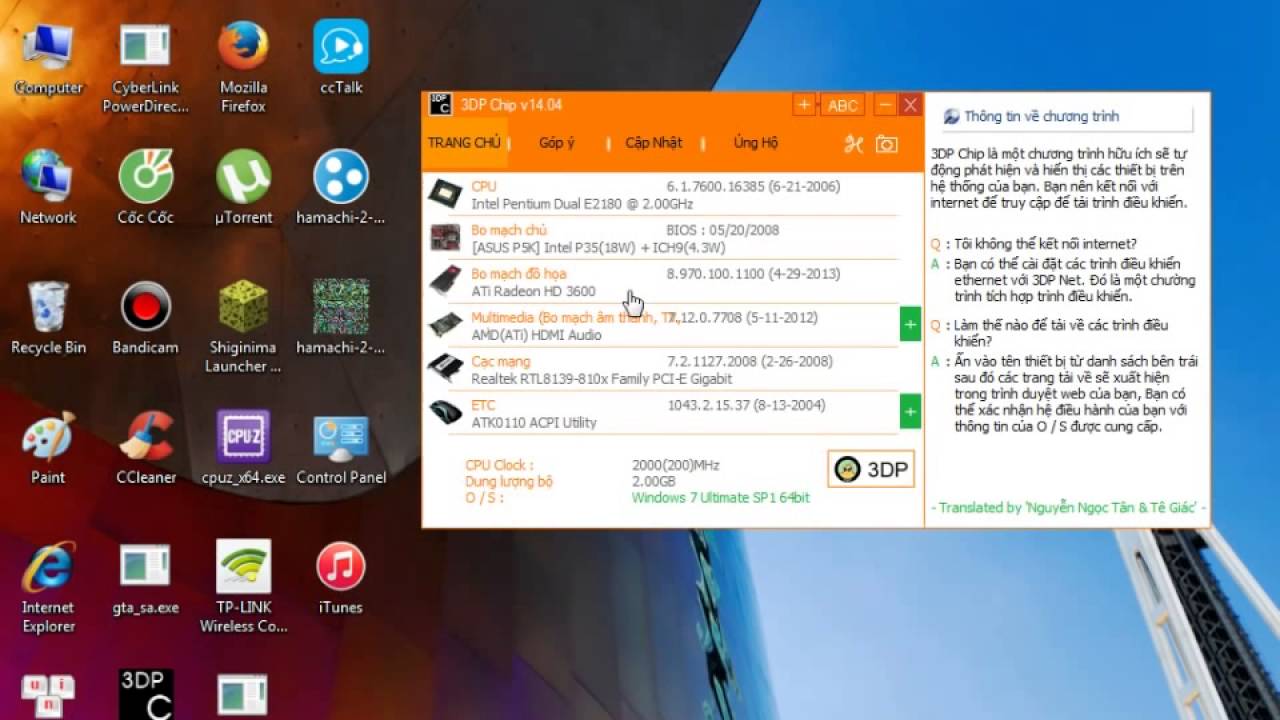Click Realtek RTL8139-810x Family text
This screenshot has width=1280, height=720.
[601, 379]
